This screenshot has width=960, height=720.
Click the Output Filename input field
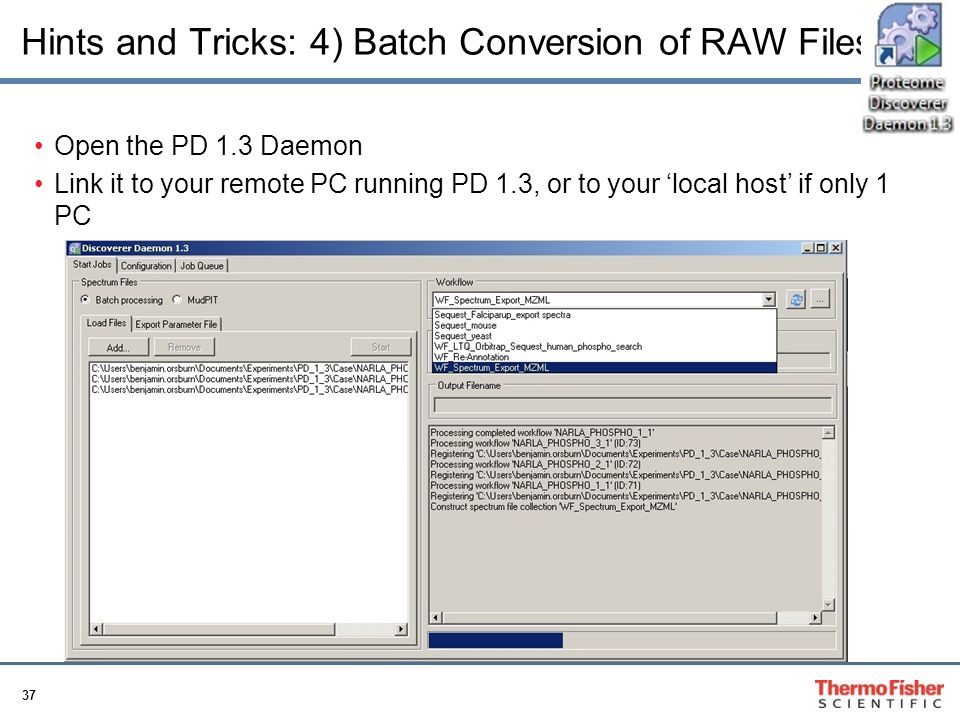632,405
